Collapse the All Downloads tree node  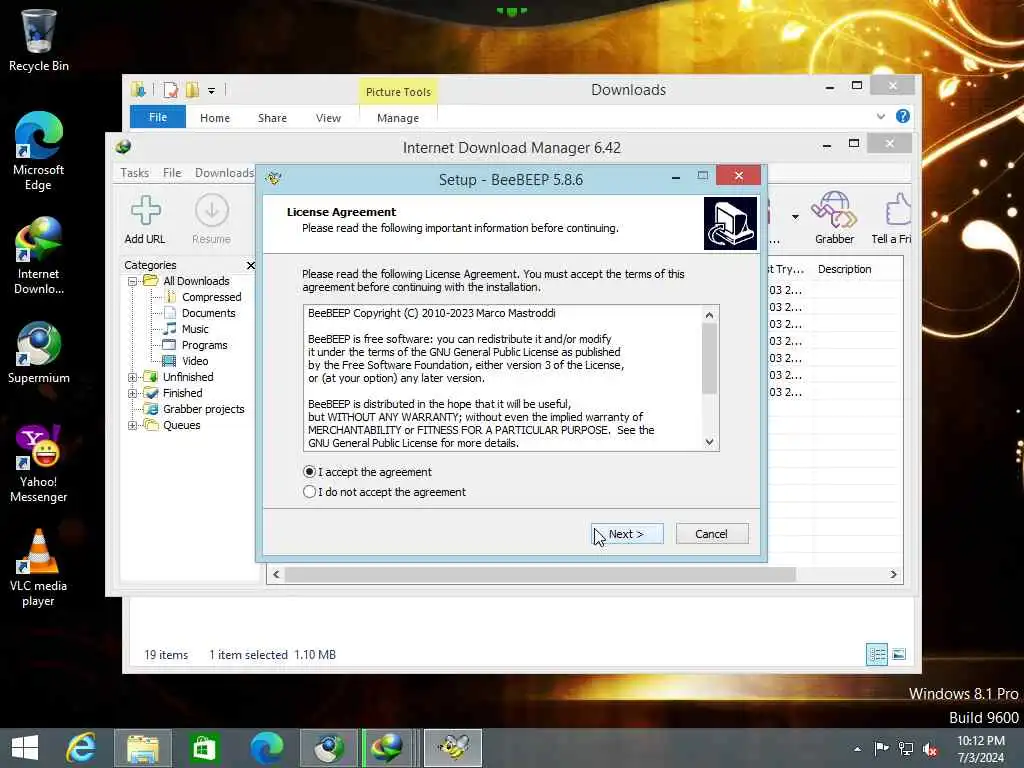pyautogui.click(x=132, y=281)
